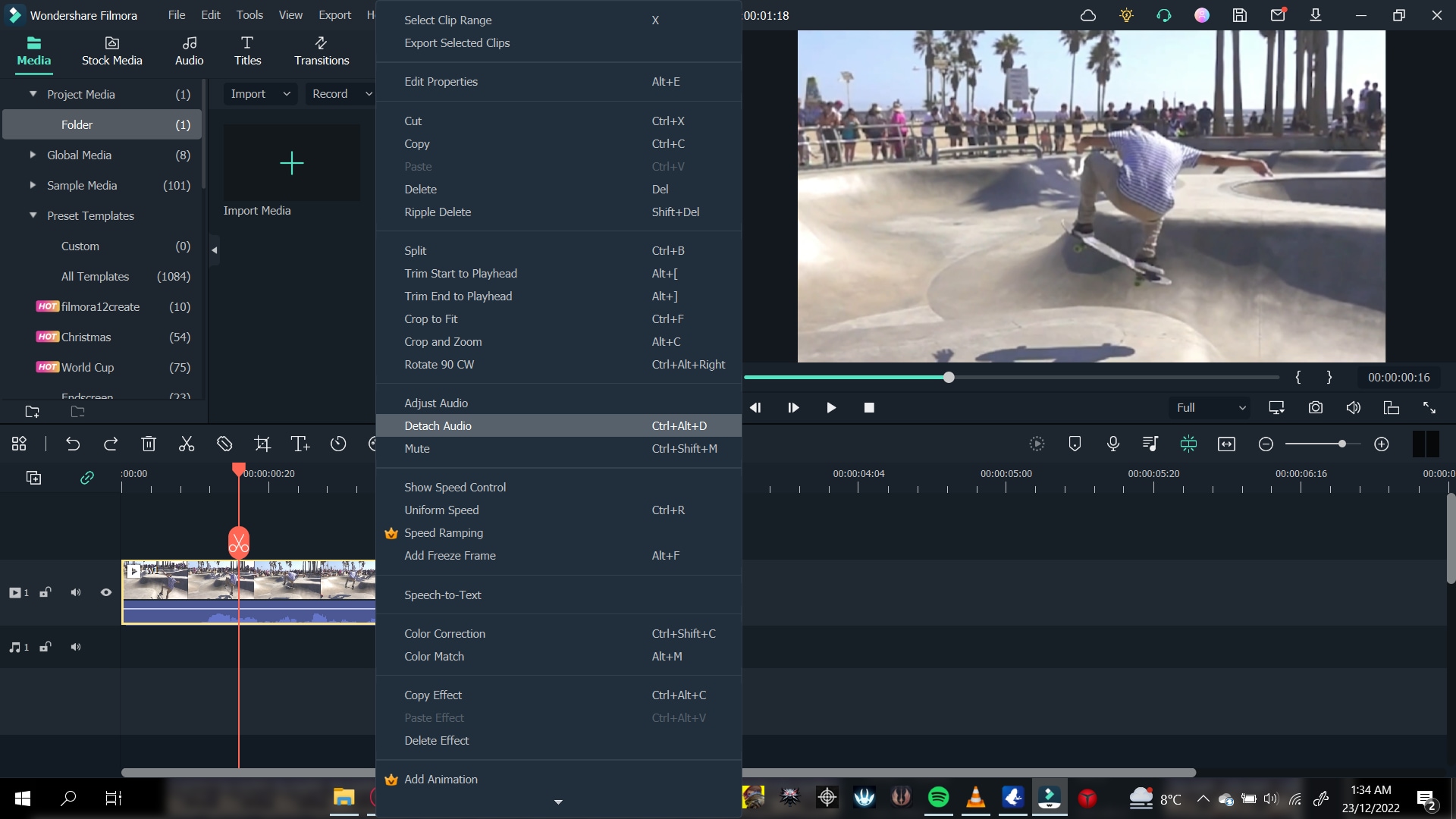1456x819 pixels.
Task: Toggle audio mute on audio track
Action: coord(75,647)
